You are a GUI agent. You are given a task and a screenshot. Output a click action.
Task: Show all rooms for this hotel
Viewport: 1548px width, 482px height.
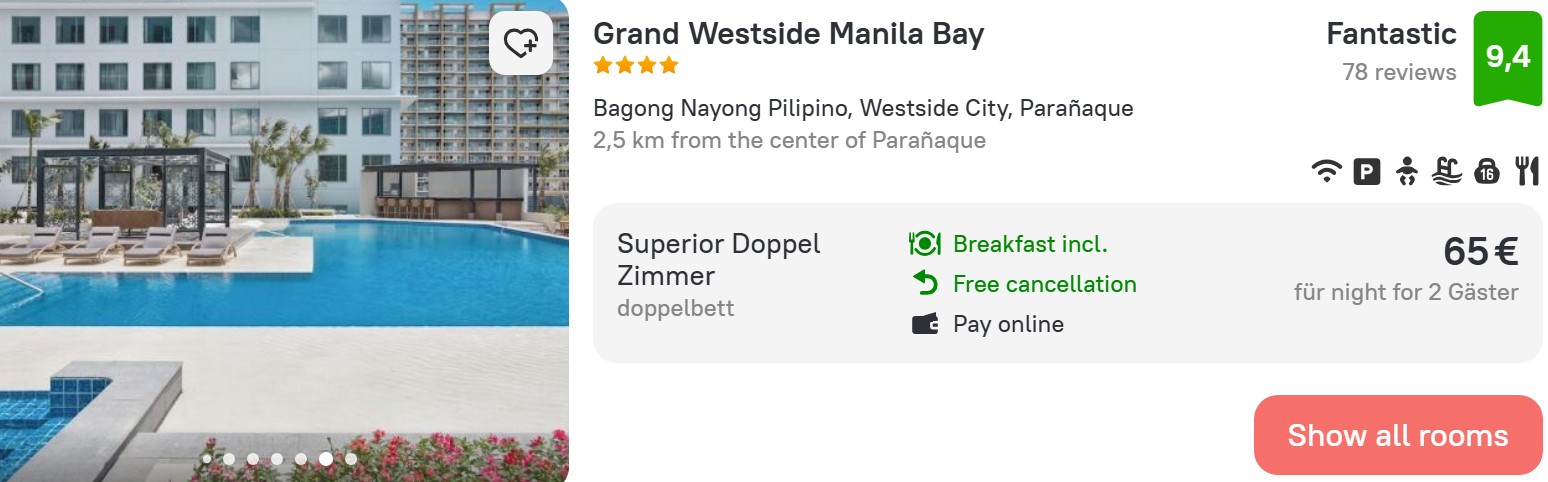click(x=1397, y=435)
